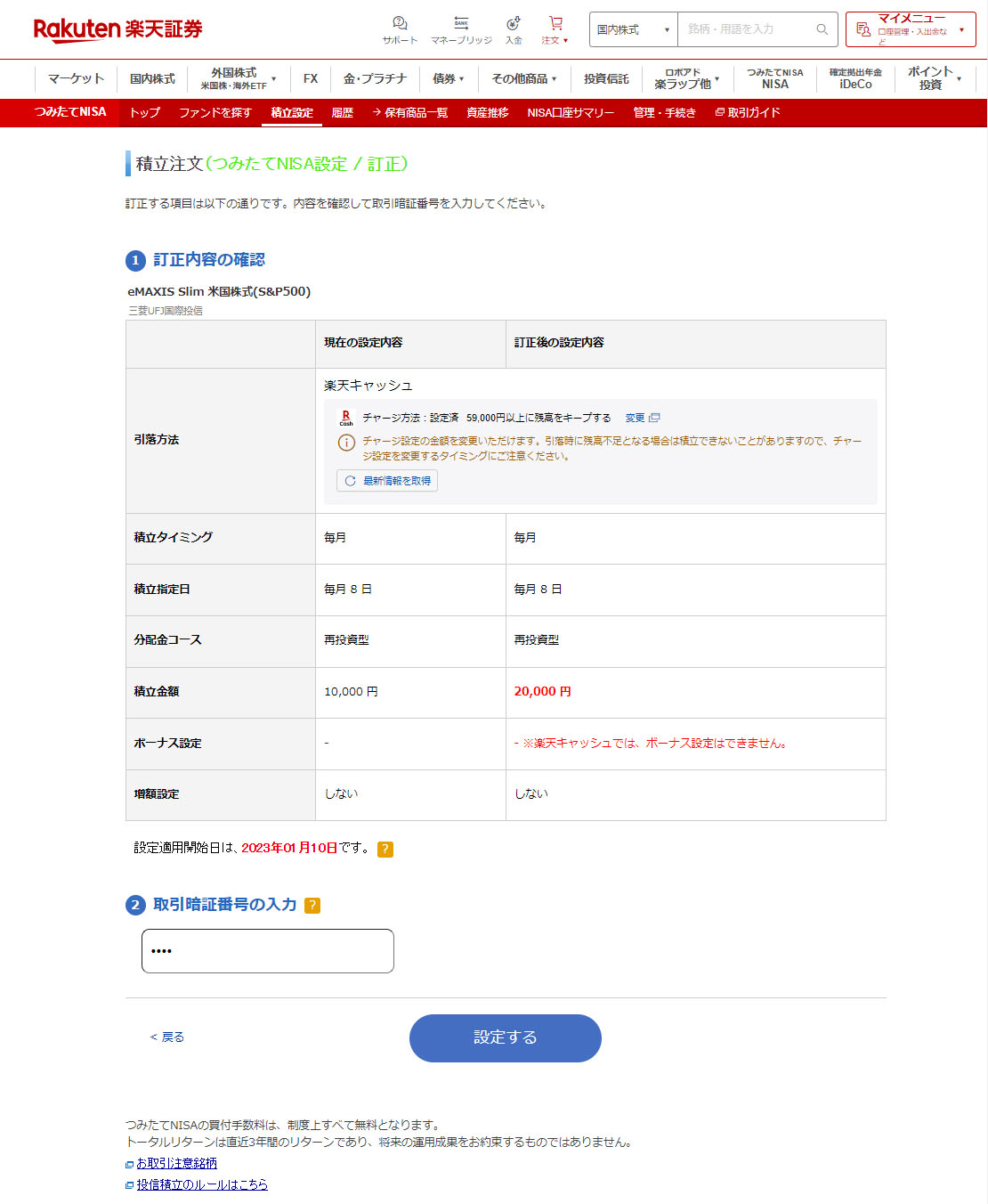This screenshot has width=988, height=1204.
Task: Click the 最新情報を取得 refresh button
Action: [387, 481]
